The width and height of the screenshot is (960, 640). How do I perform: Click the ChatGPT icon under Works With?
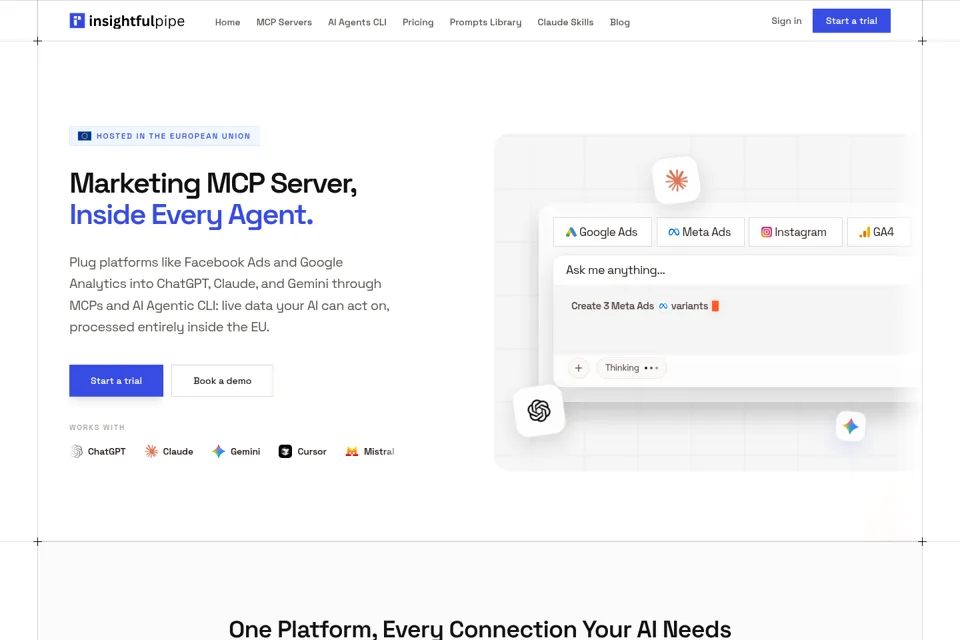click(x=77, y=451)
